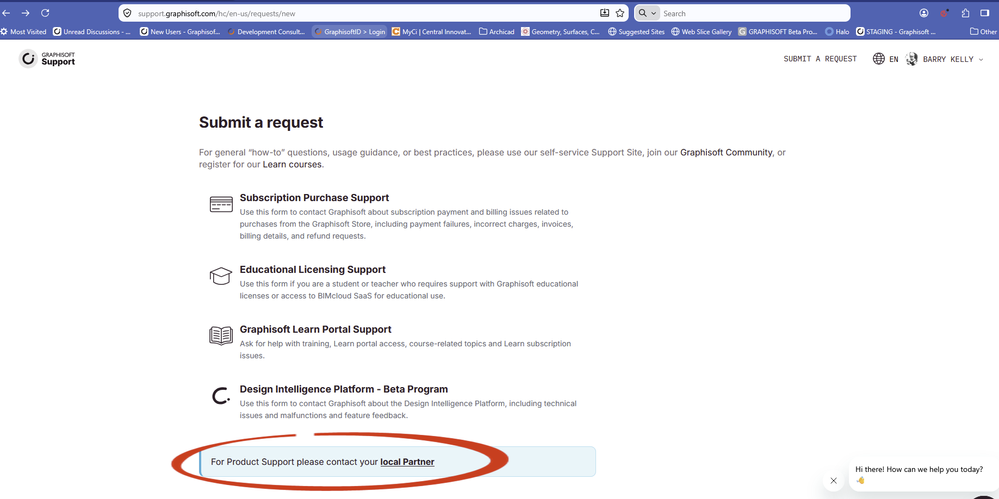Image resolution: width=999 pixels, height=499 pixels.
Task: Open the Suggested Sites bookmark
Action: click(636, 31)
